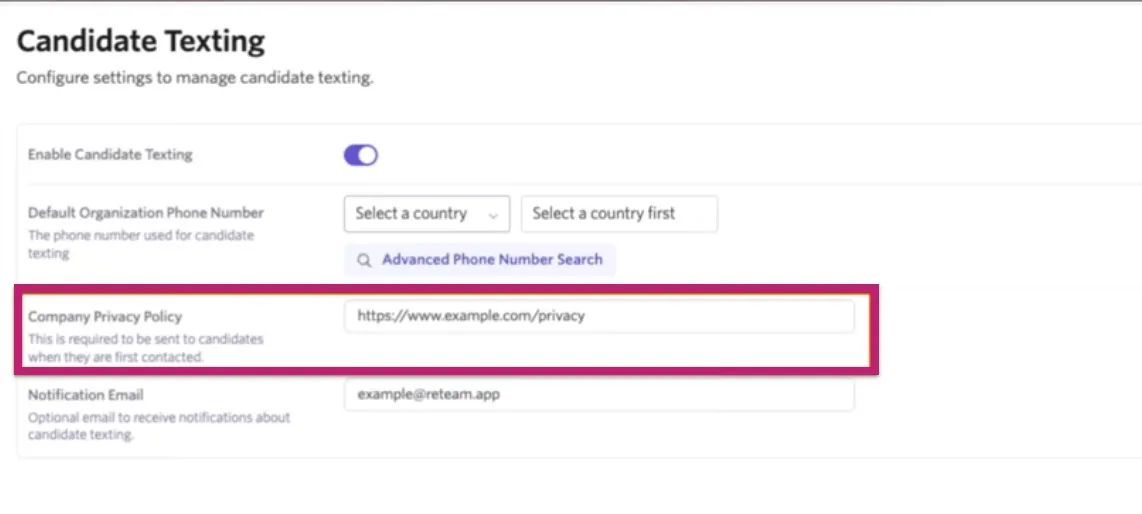Screen dimensions: 1142x514
Task: Toggle the Enable Candidate Texting switch
Action: pyautogui.click(x=361, y=155)
